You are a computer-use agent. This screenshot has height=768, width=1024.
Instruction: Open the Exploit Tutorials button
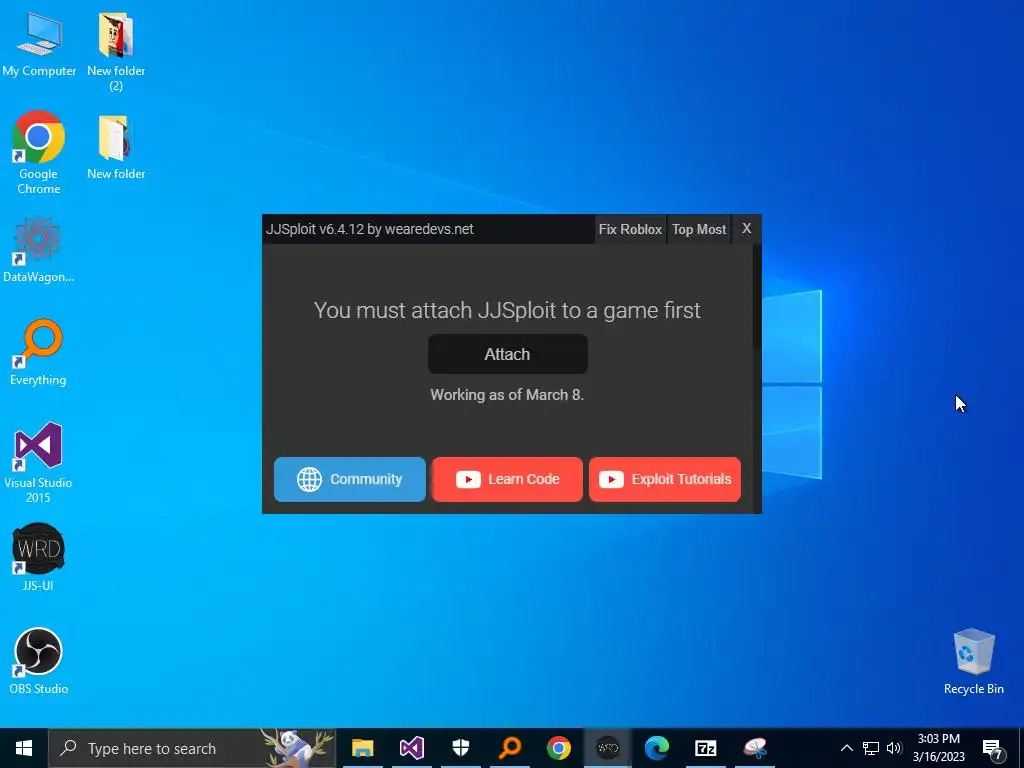point(665,479)
